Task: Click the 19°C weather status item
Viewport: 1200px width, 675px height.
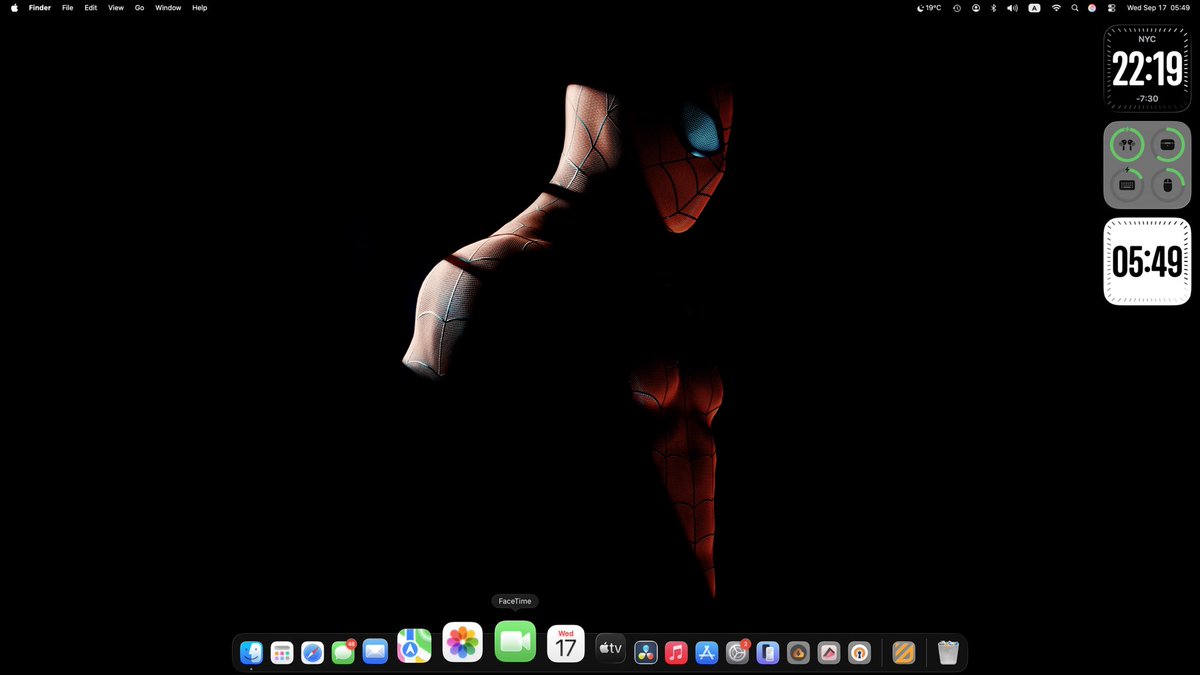Action: click(929, 7)
